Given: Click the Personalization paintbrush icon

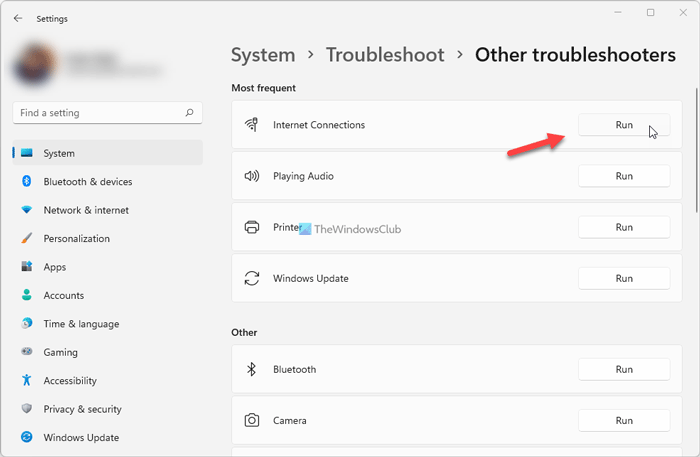Looking at the screenshot, I should 26,239.
